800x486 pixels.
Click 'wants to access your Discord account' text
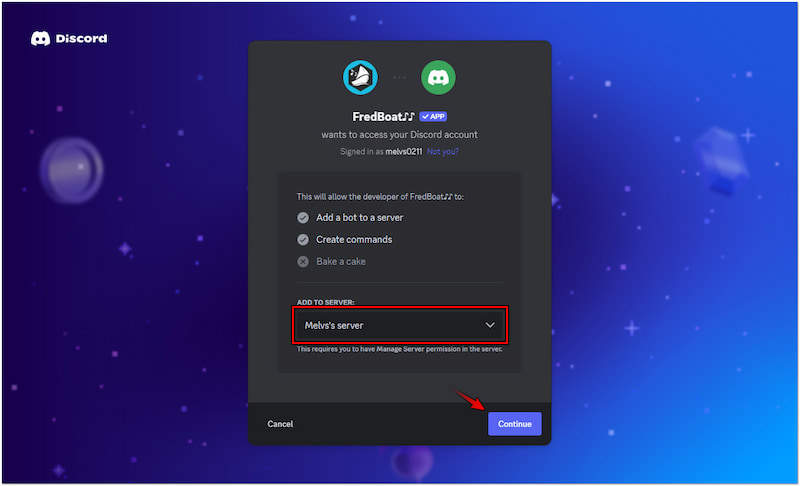[399, 135]
